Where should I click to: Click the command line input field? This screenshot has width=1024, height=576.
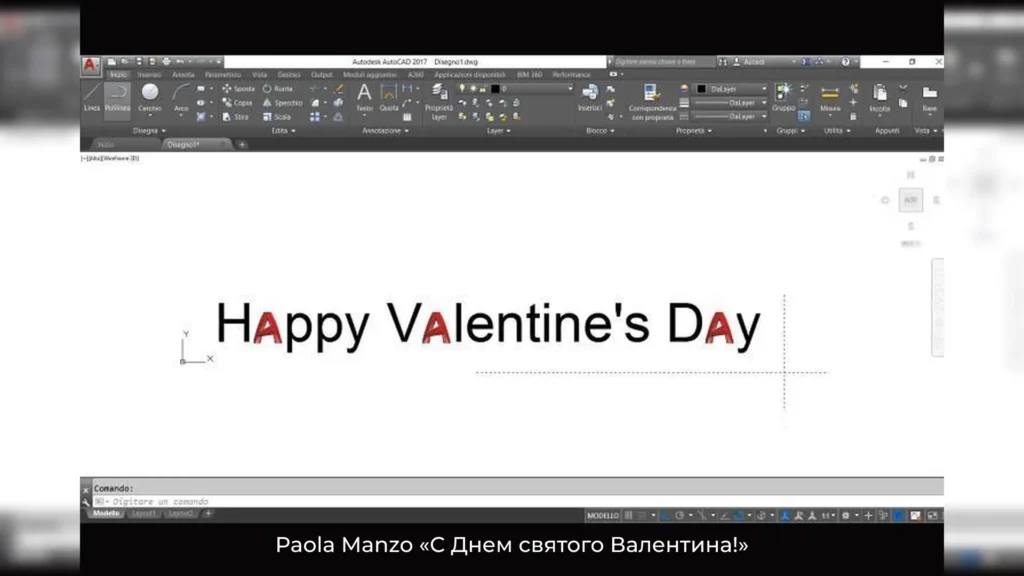coord(500,501)
